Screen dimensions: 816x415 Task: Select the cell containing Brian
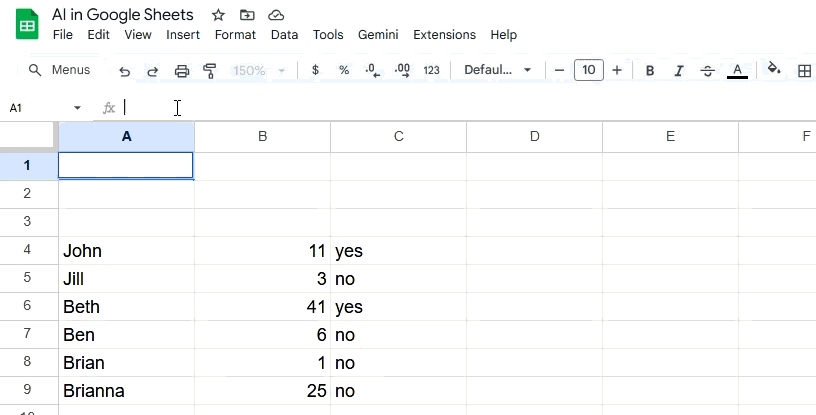pos(126,363)
